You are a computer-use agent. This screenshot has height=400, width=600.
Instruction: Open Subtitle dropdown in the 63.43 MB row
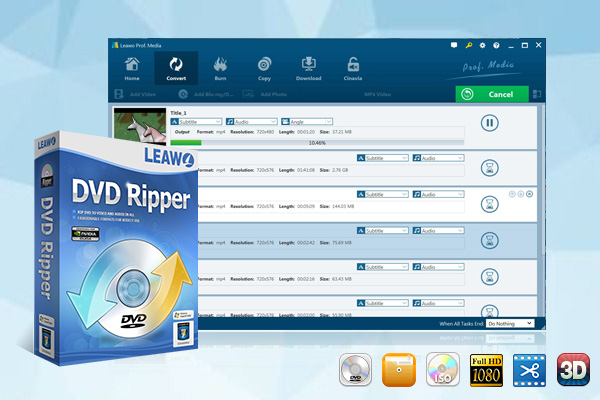pyautogui.click(x=383, y=267)
